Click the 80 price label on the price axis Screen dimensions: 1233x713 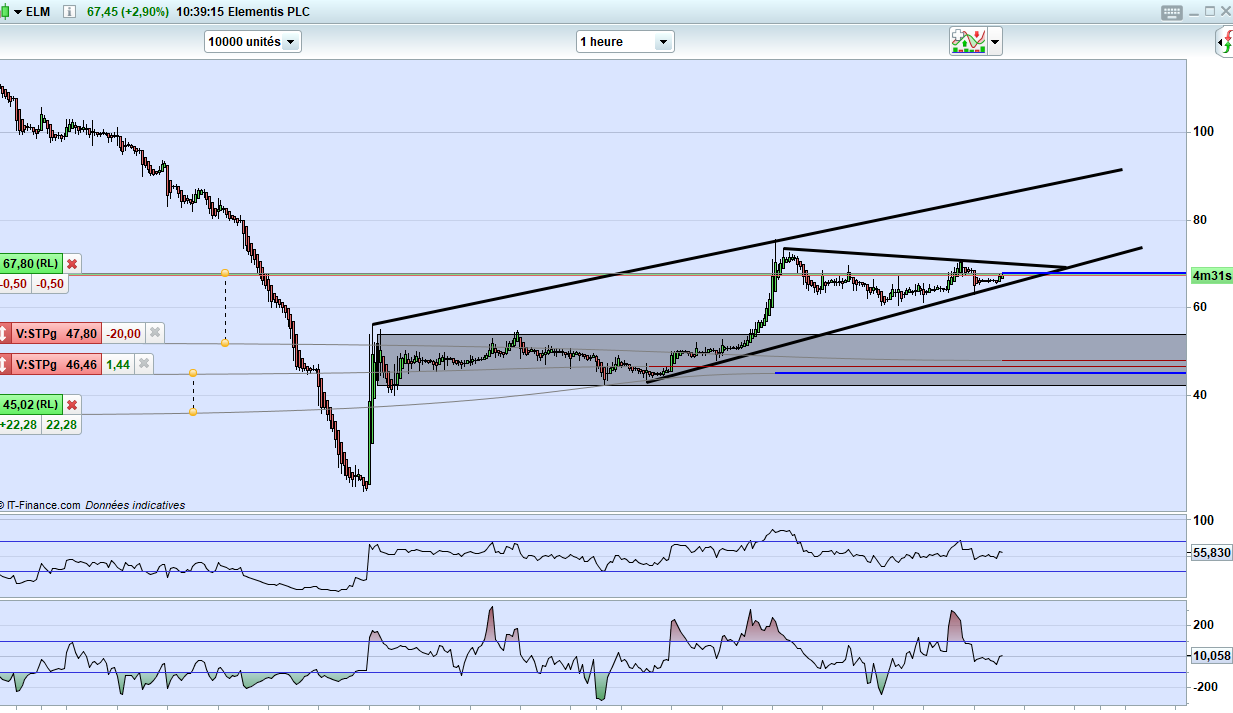pyautogui.click(x=1199, y=220)
